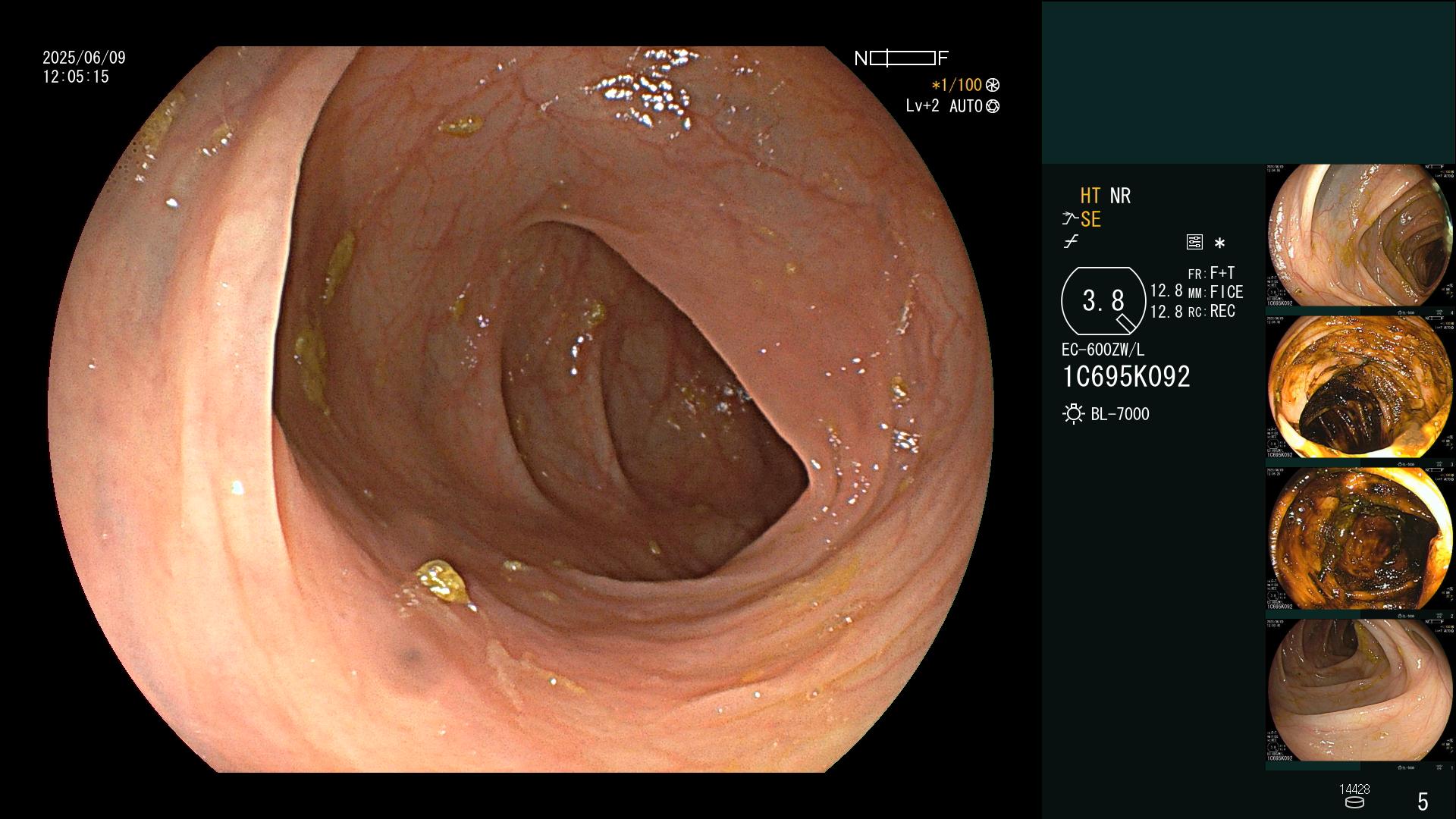Click the NR noise reduction label

(x=1120, y=196)
